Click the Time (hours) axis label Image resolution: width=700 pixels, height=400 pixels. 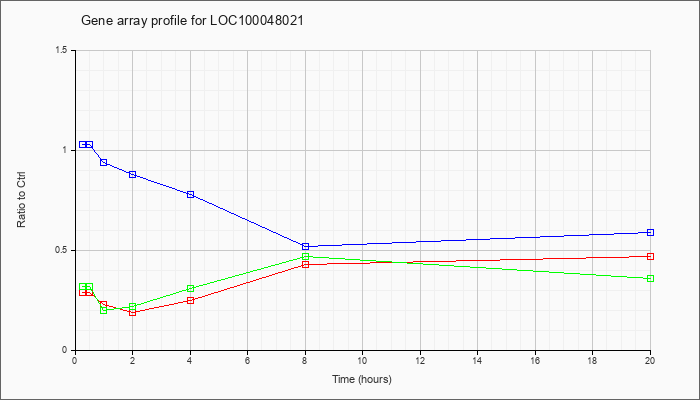click(x=362, y=379)
